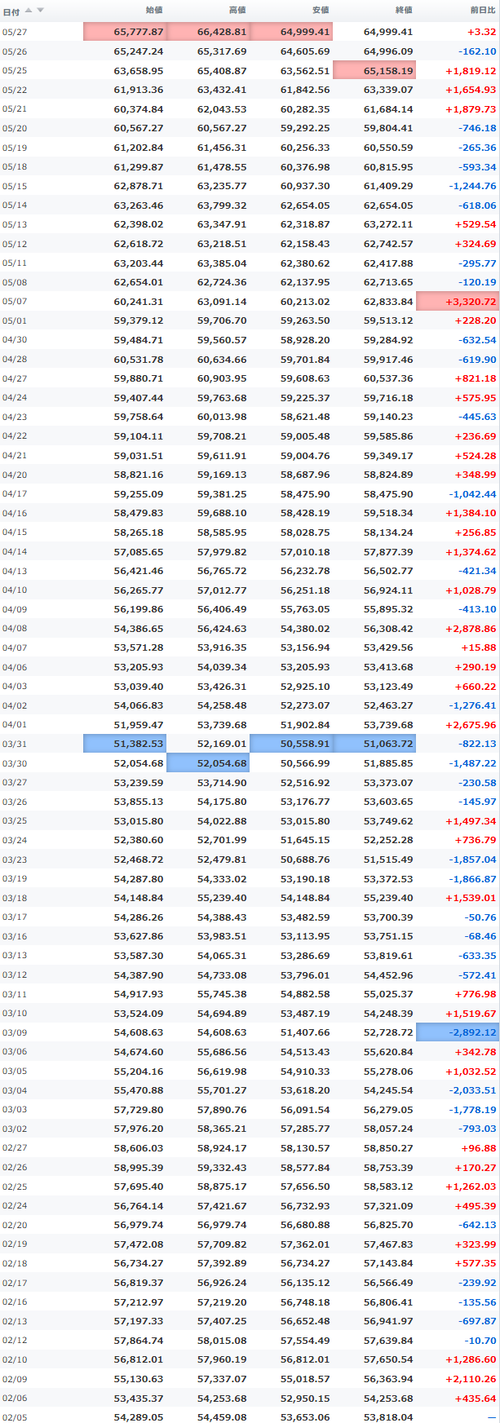The image size is (500, 1423).
Task: Select highlighted high price 66,428.81
Action: 208,32
